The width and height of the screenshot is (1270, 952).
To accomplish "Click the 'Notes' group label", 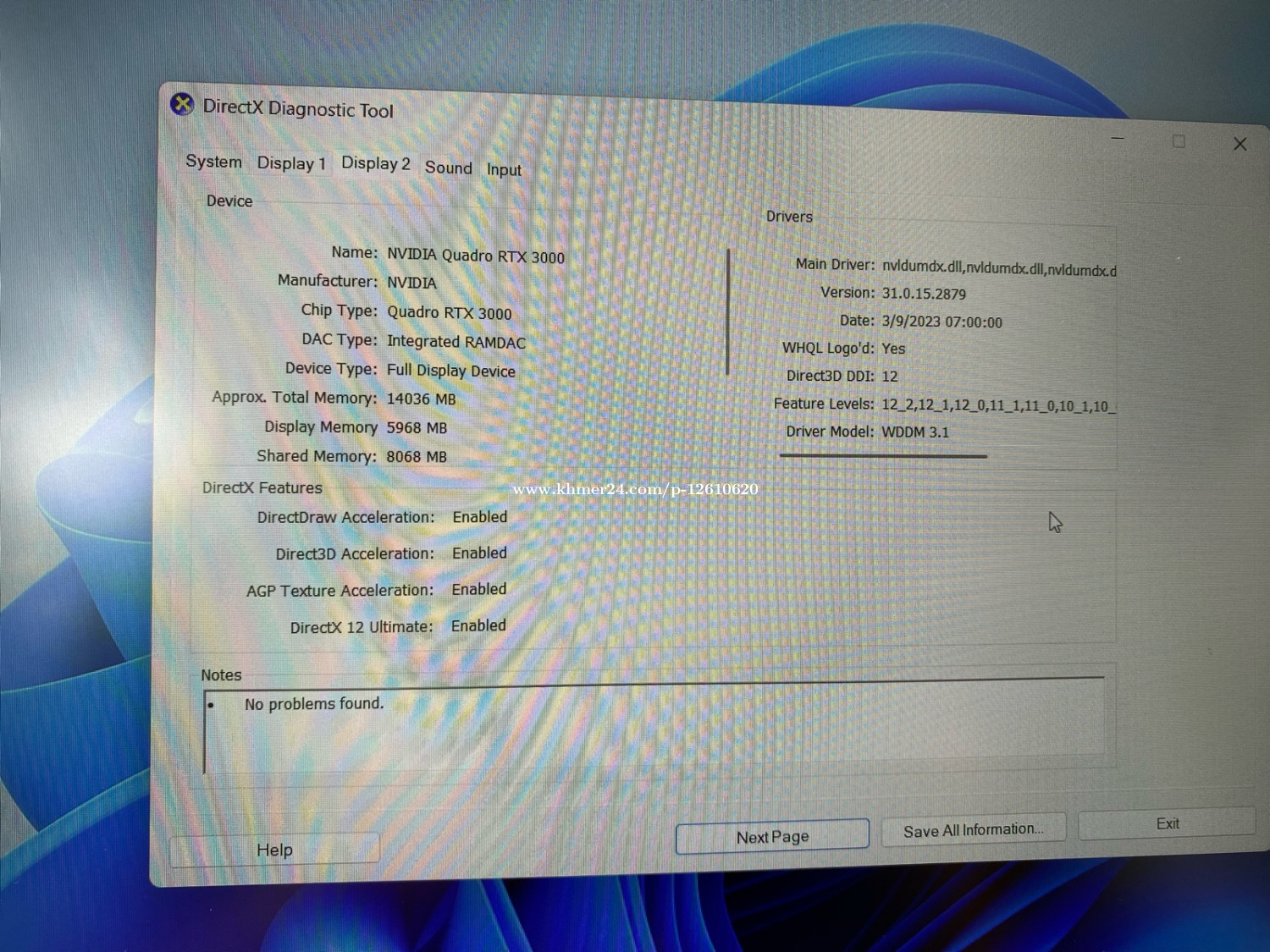I will coord(221,675).
